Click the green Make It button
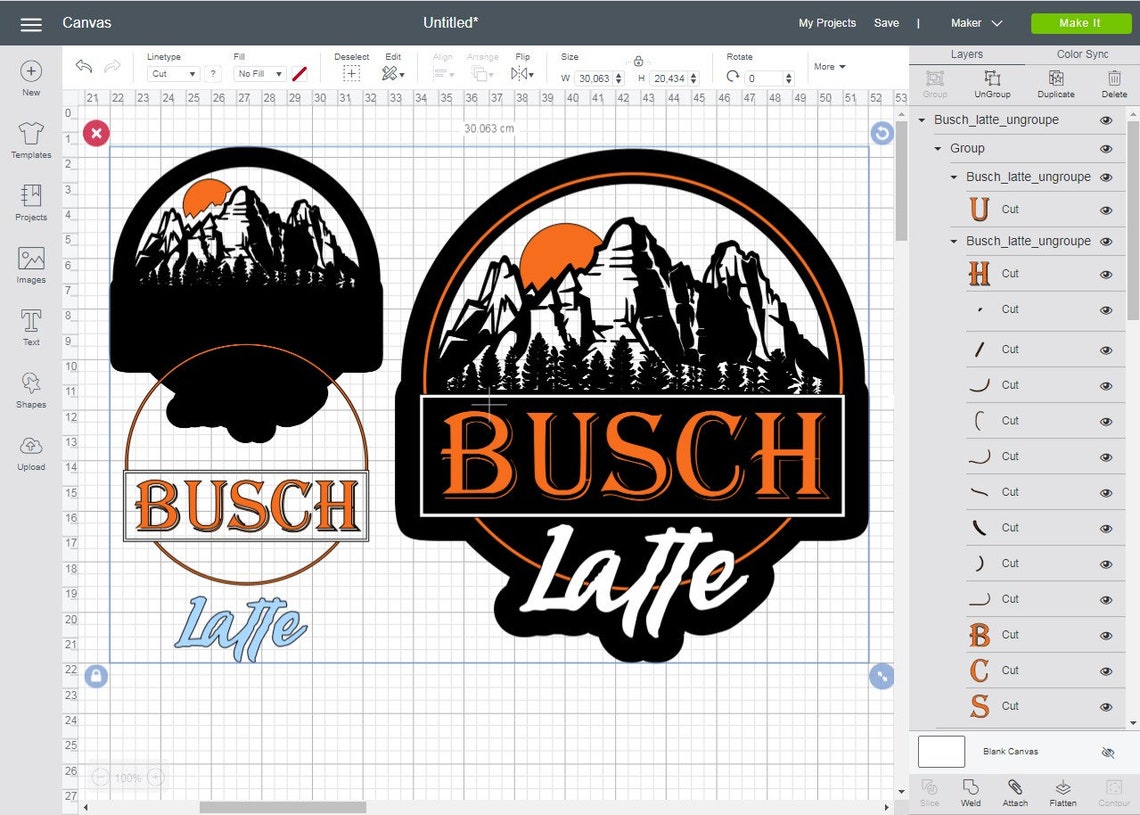Image resolution: width=1140 pixels, height=815 pixels. coord(1081,22)
